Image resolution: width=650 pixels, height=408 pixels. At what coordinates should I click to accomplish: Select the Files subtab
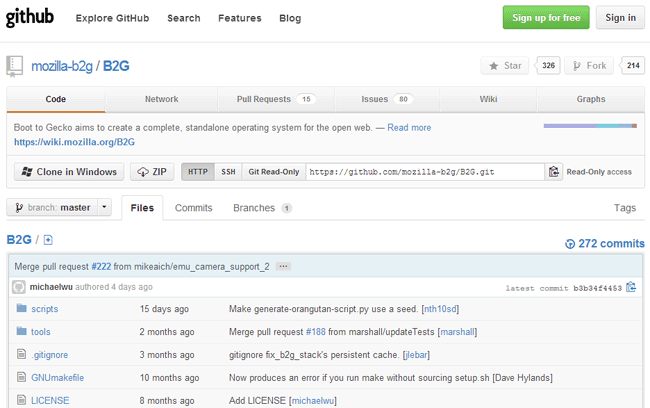142,208
